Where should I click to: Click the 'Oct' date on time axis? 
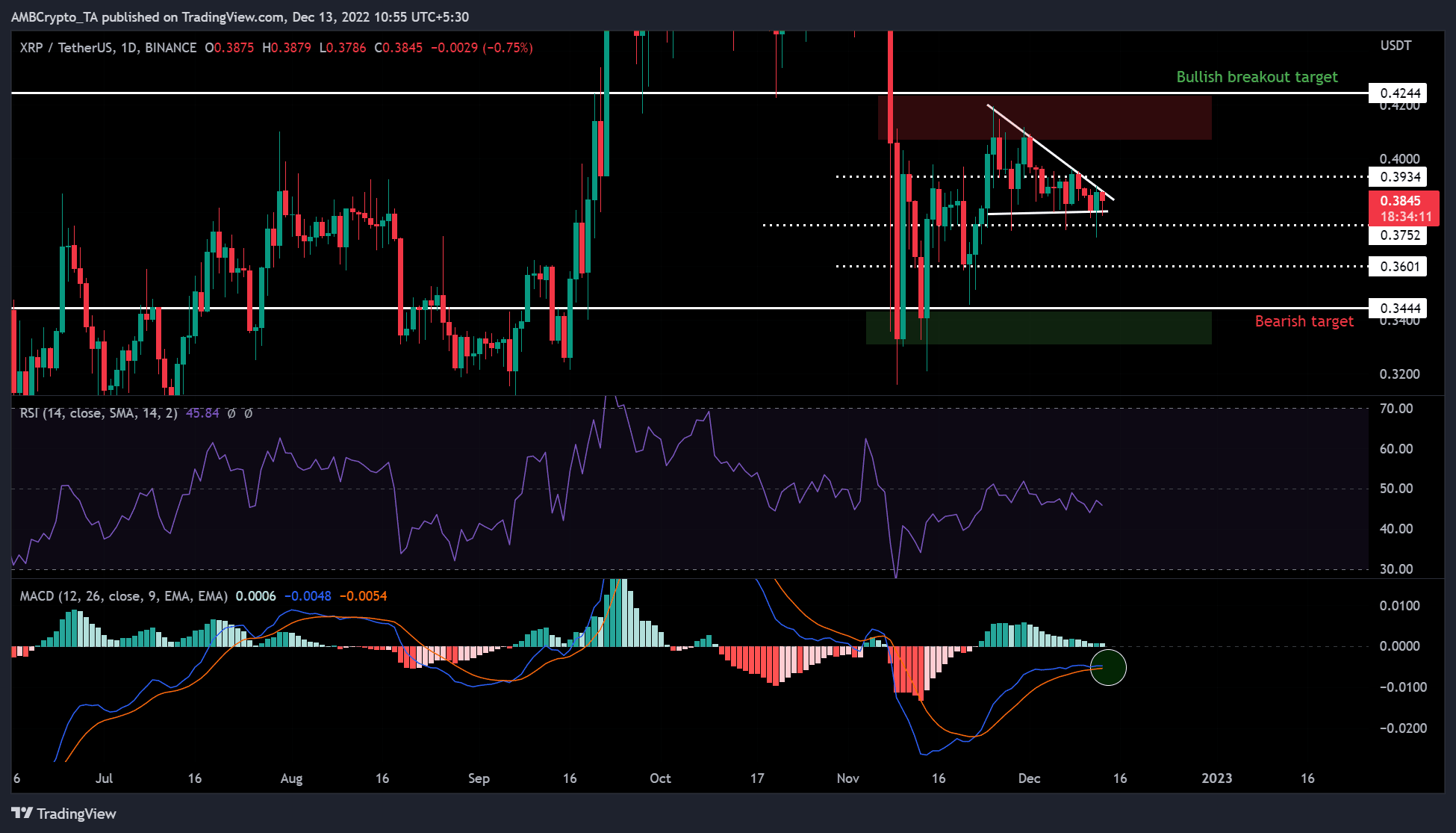click(660, 778)
